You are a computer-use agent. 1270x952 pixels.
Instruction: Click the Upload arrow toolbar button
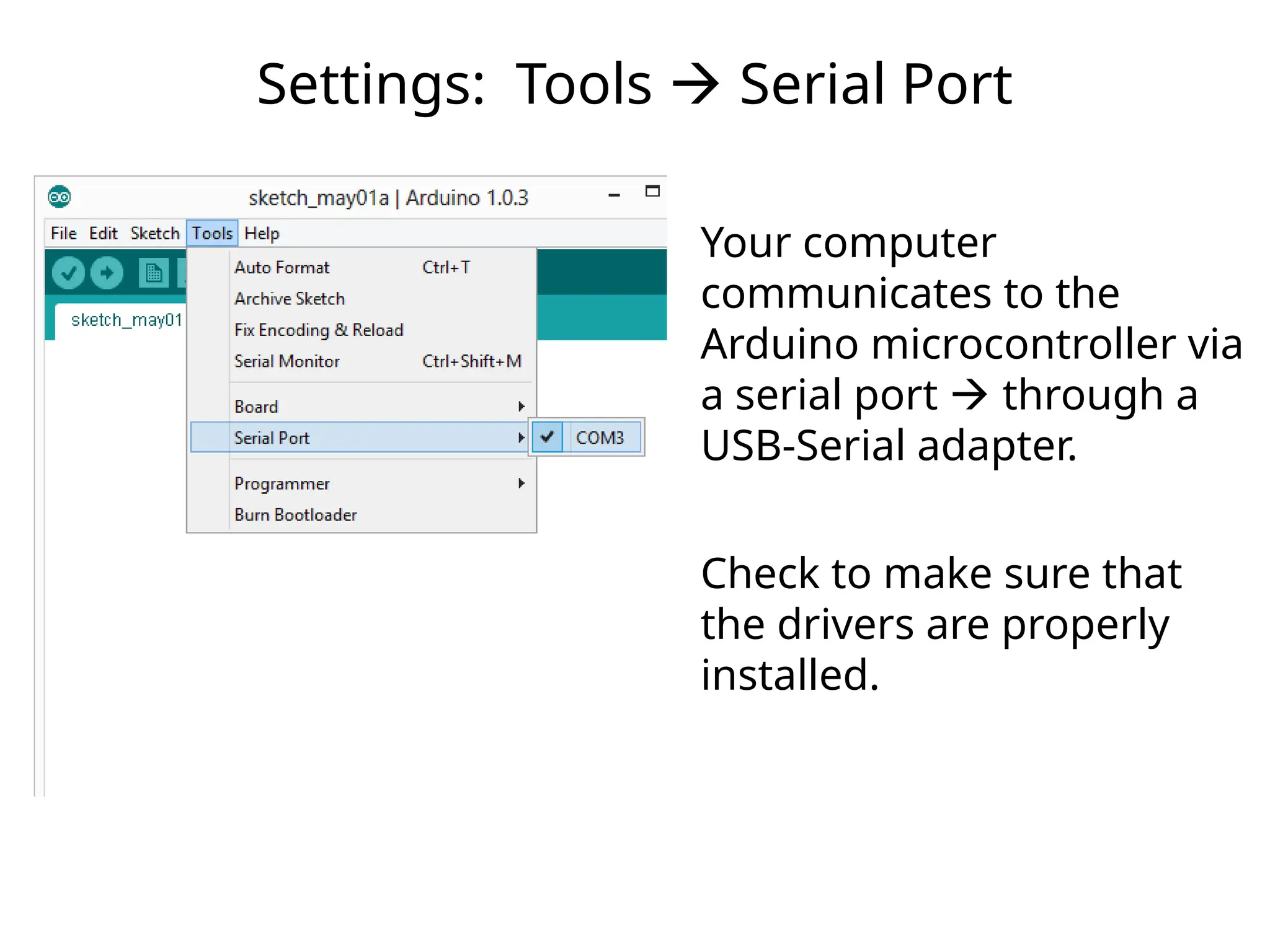click(107, 273)
